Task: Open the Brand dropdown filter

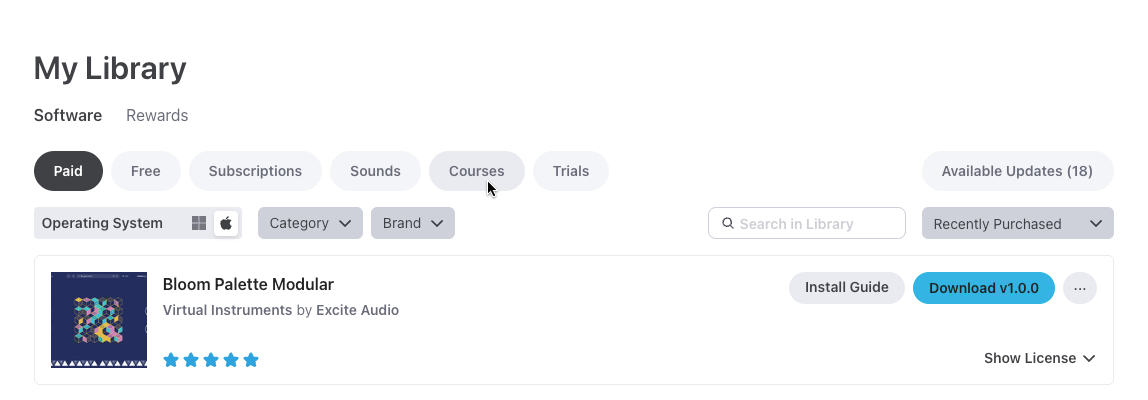Action: tap(412, 223)
